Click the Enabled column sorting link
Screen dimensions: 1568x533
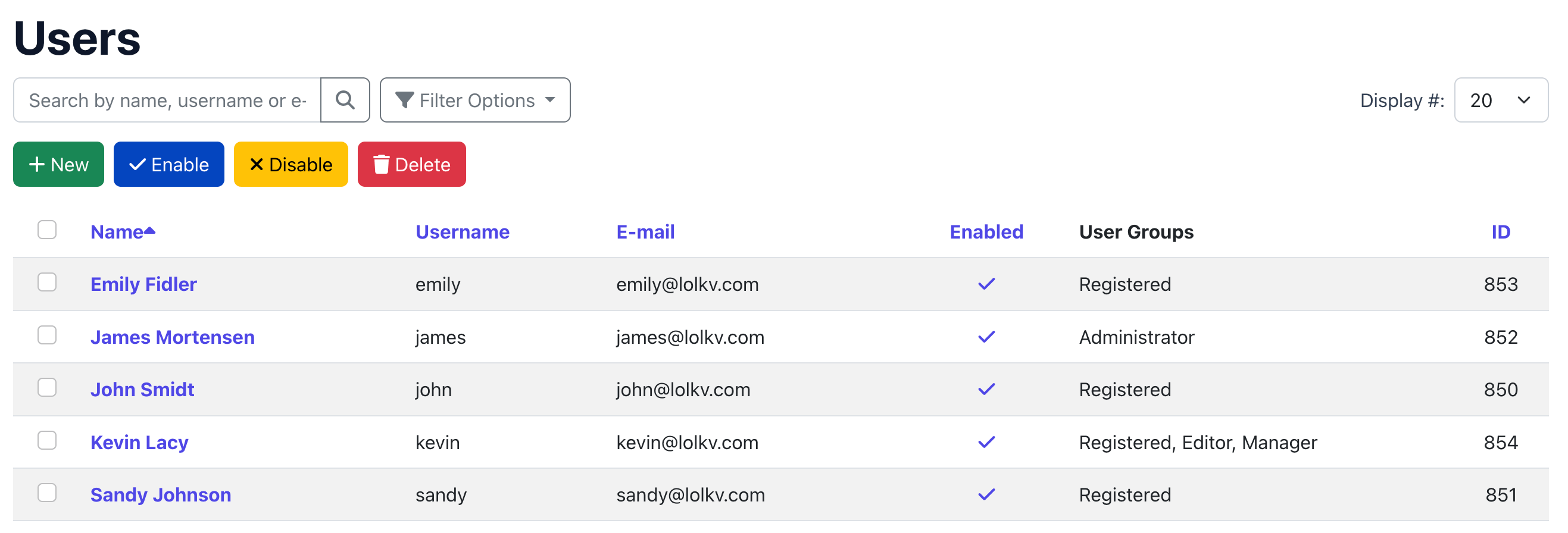tap(986, 231)
